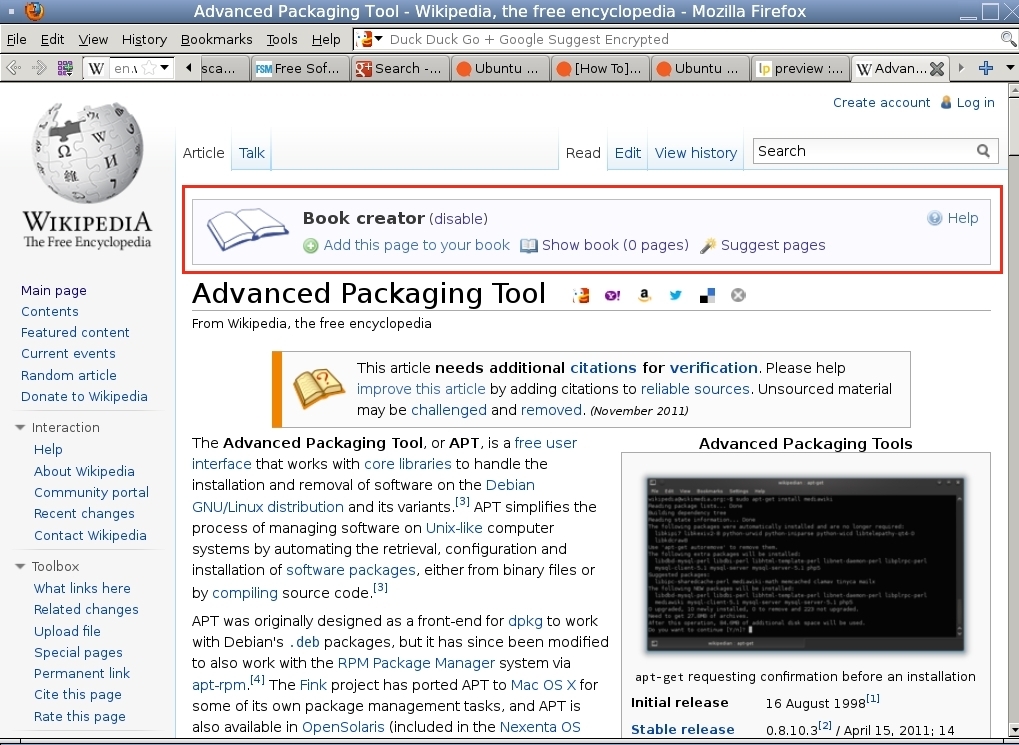Switch to the [How To]... tab
The height and width of the screenshot is (745, 1019).
coord(599,68)
